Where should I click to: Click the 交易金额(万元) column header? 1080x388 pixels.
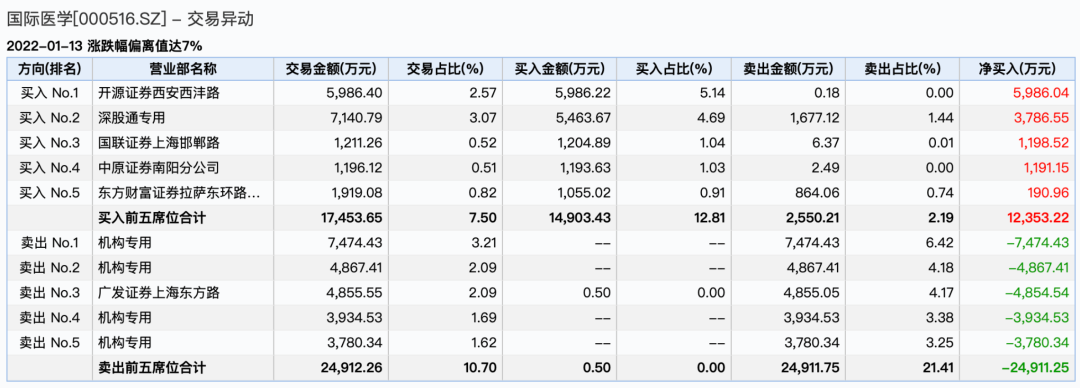(332, 69)
